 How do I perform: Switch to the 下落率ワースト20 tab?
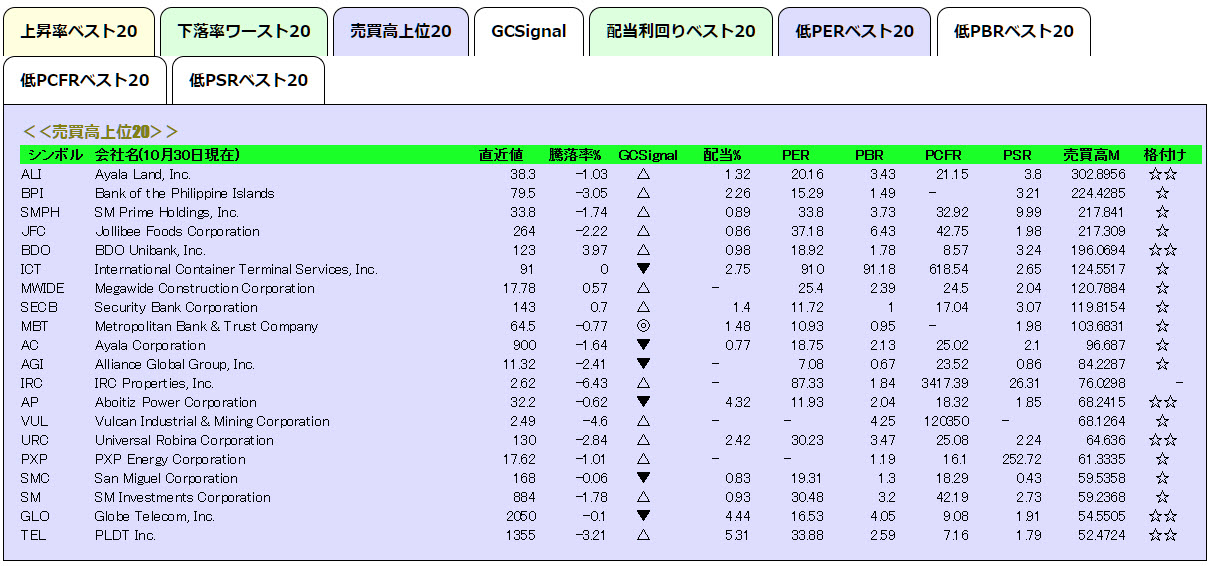244,31
